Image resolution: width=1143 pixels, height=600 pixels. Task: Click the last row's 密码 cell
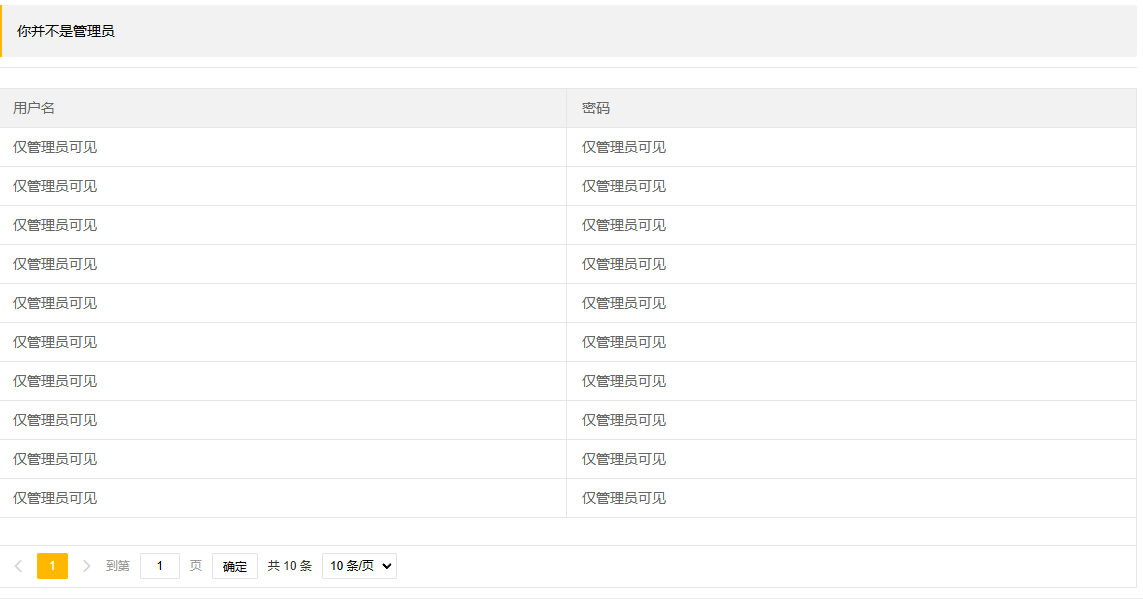click(x=624, y=498)
